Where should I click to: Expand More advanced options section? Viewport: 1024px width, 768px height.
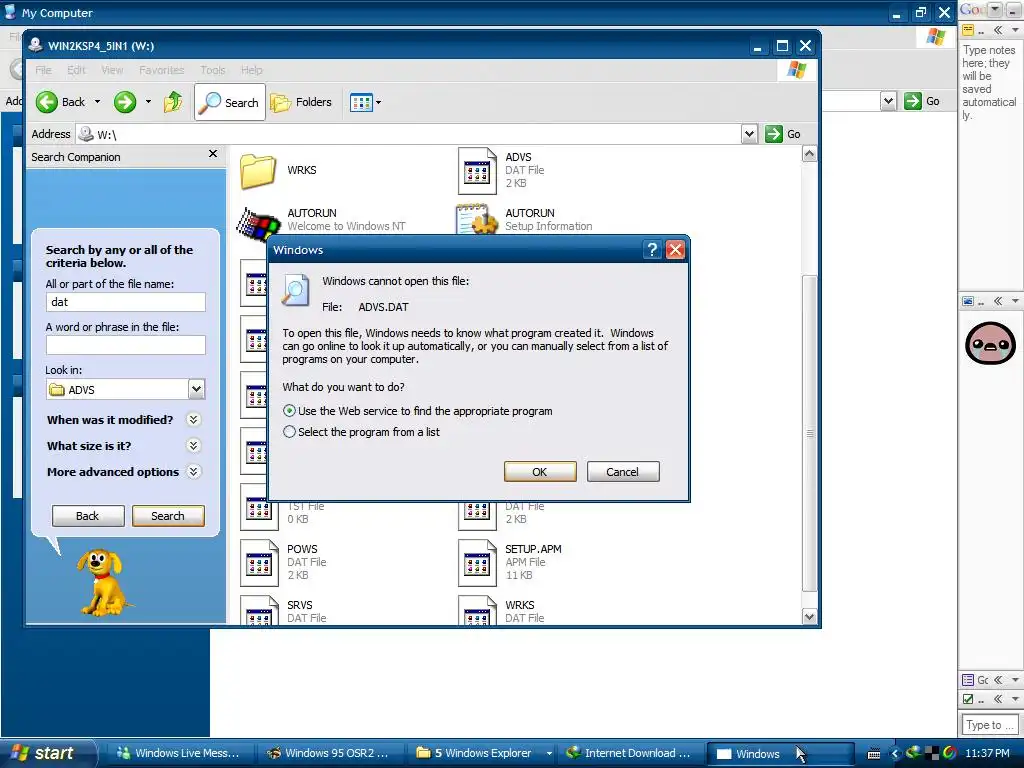click(193, 472)
